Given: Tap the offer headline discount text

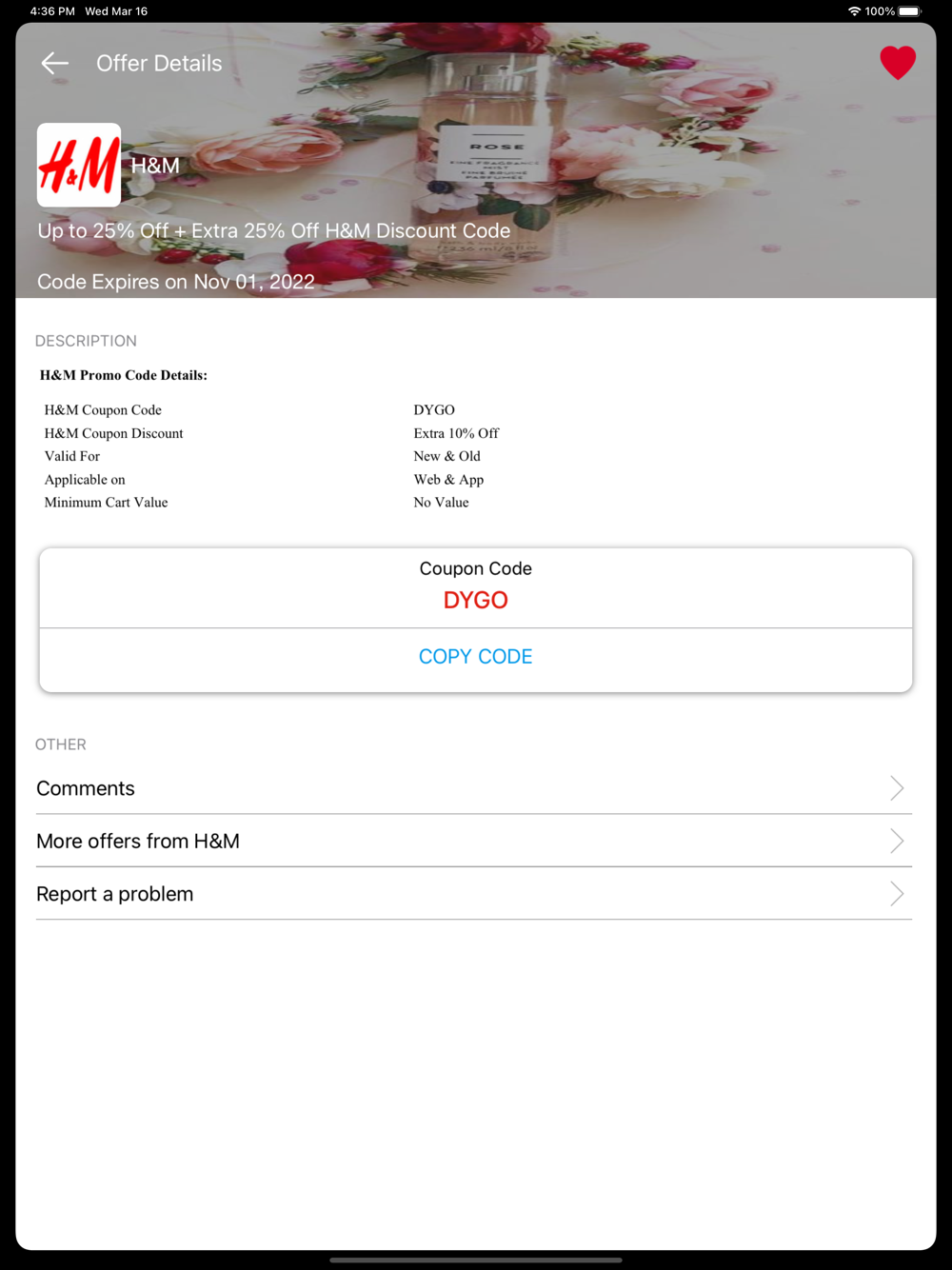Looking at the screenshot, I should (x=274, y=231).
